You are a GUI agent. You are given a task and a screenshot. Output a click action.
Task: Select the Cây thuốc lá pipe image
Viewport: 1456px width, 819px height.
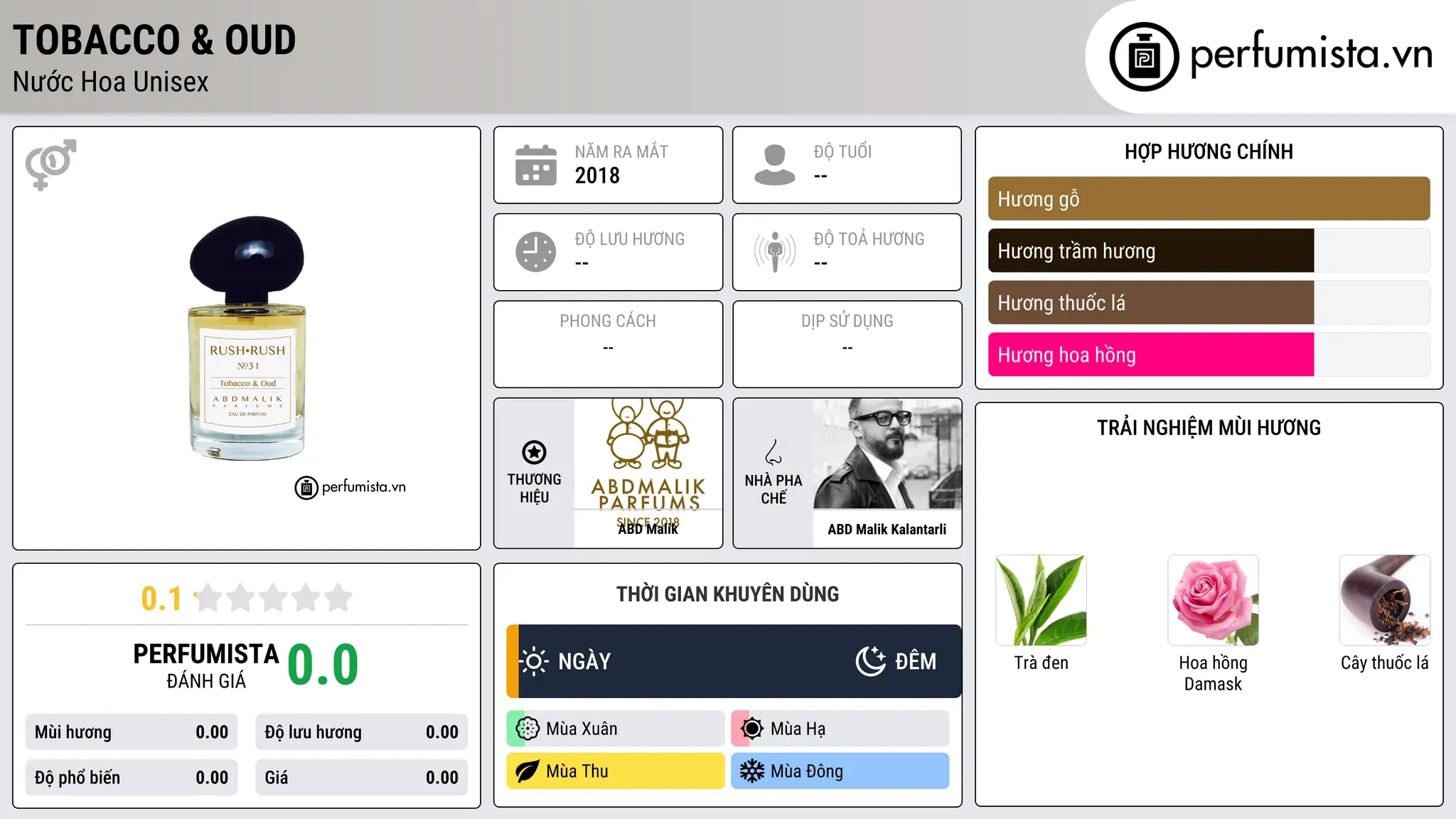(x=1385, y=600)
